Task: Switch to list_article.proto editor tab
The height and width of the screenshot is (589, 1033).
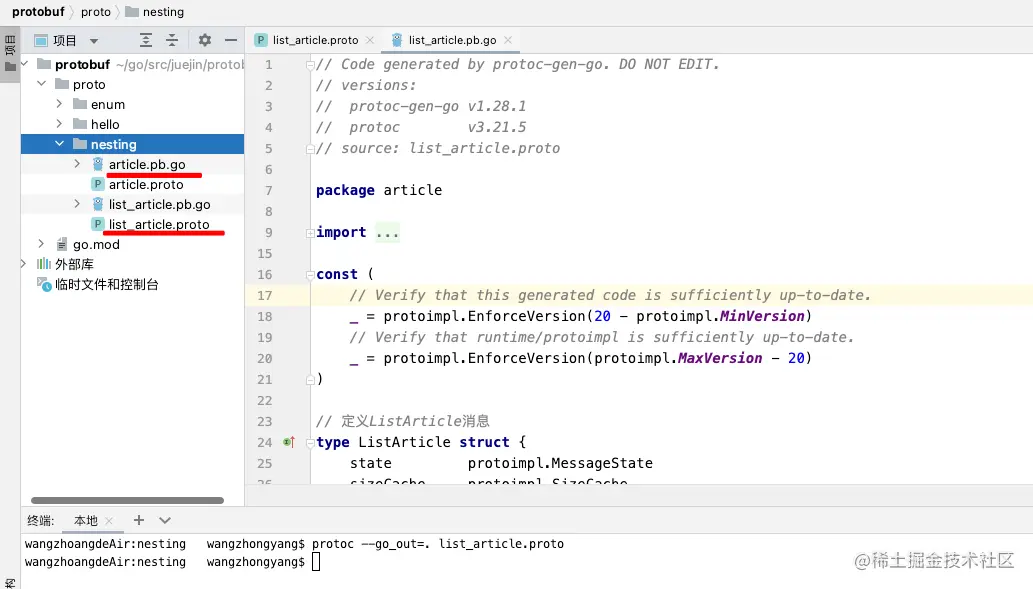Action: point(315,40)
